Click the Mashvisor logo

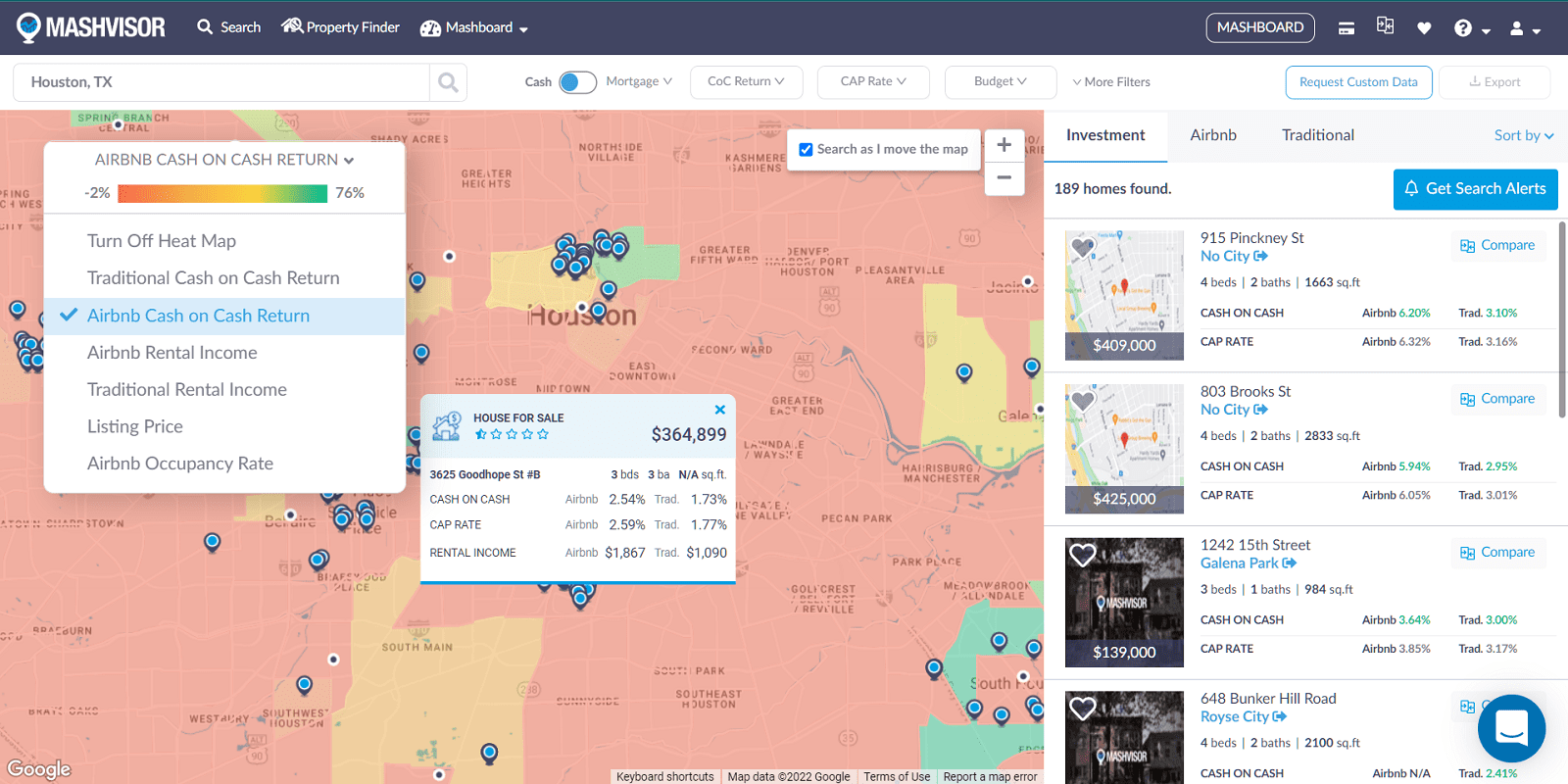click(91, 27)
